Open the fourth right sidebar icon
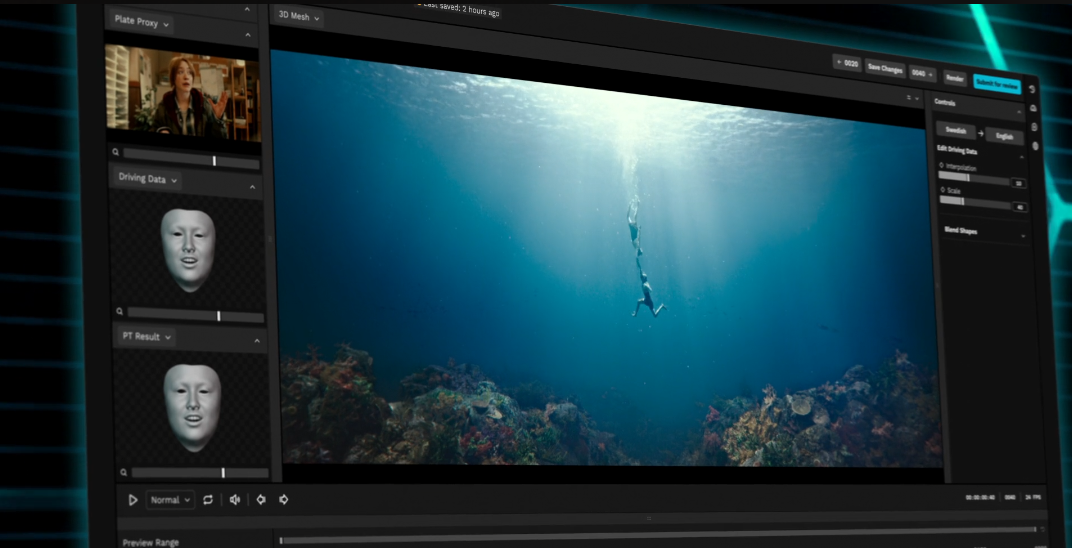The height and width of the screenshot is (548, 1072). [x=1036, y=146]
